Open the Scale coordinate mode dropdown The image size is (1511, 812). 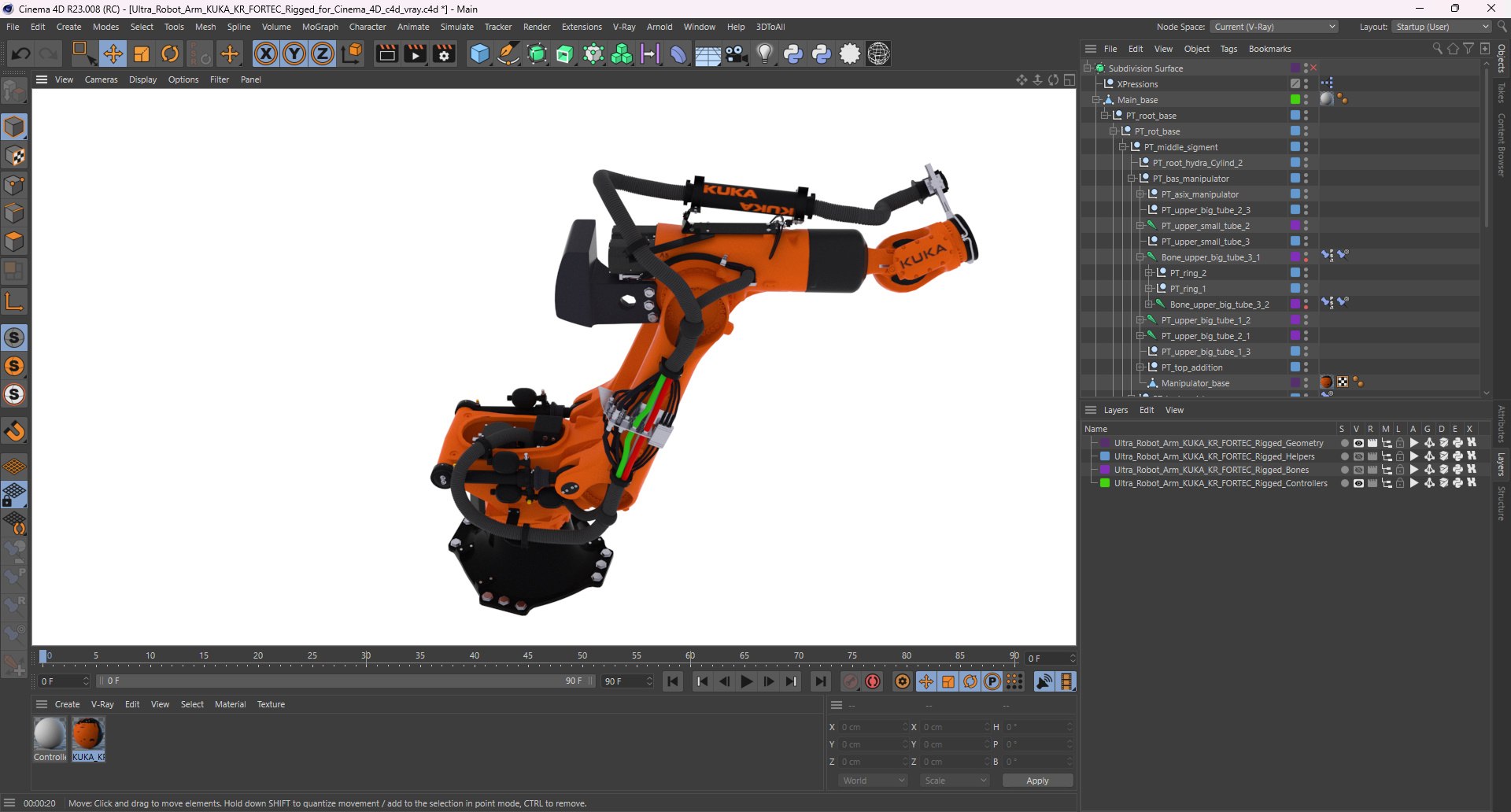click(955, 781)
